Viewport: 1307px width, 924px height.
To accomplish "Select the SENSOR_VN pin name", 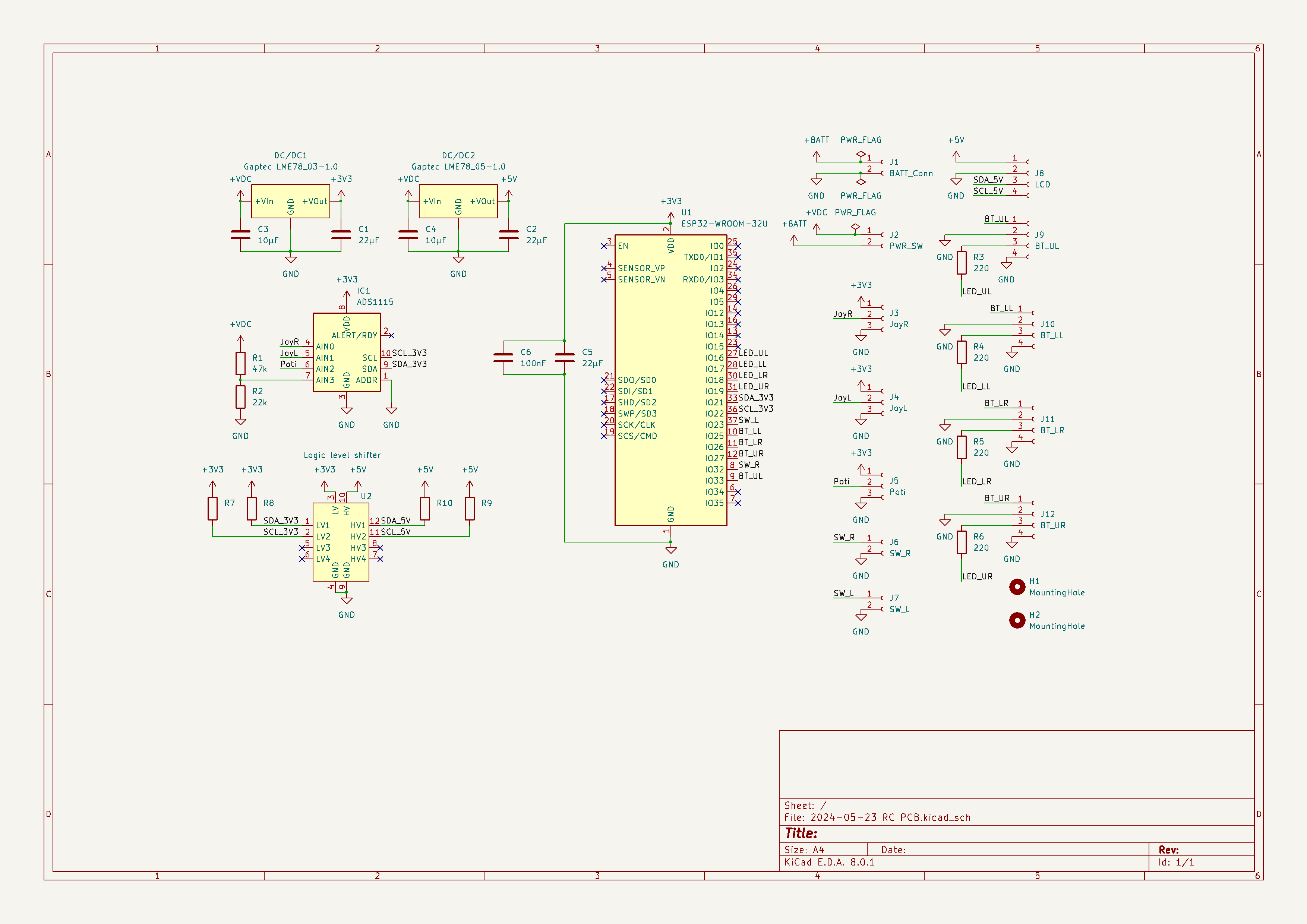I will point(641,279).
